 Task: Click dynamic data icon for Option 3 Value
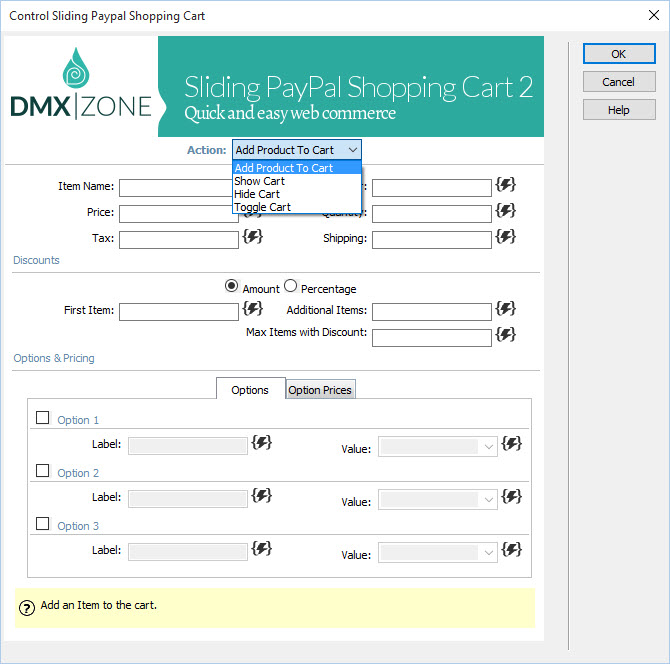511,549
